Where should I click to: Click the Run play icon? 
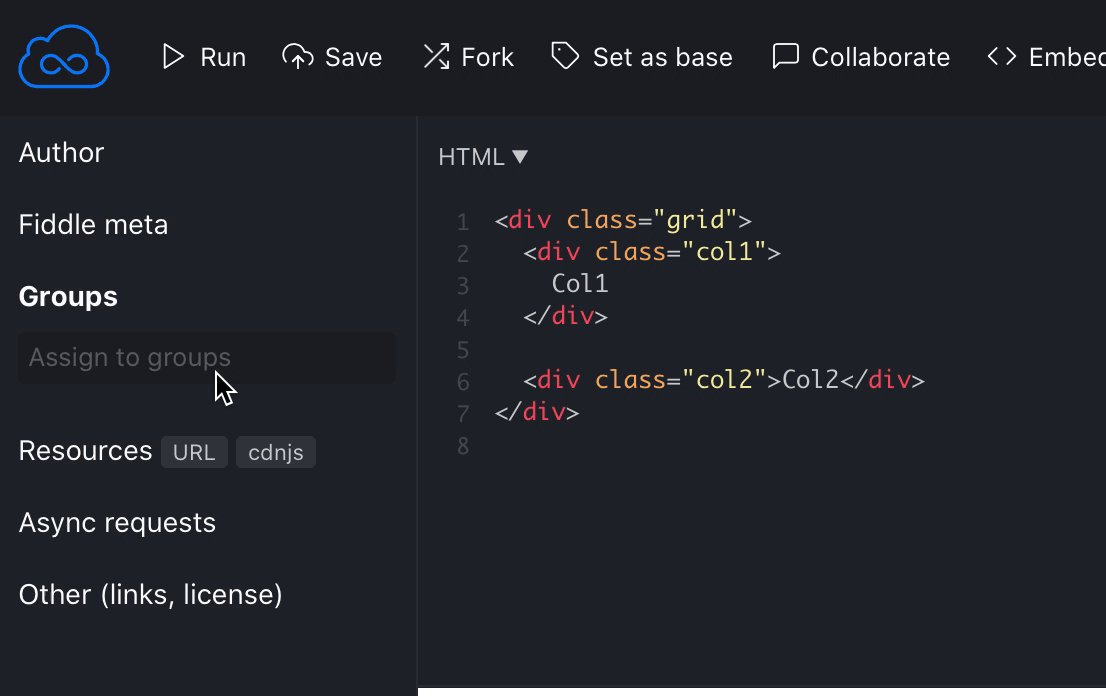coord(173,56)
